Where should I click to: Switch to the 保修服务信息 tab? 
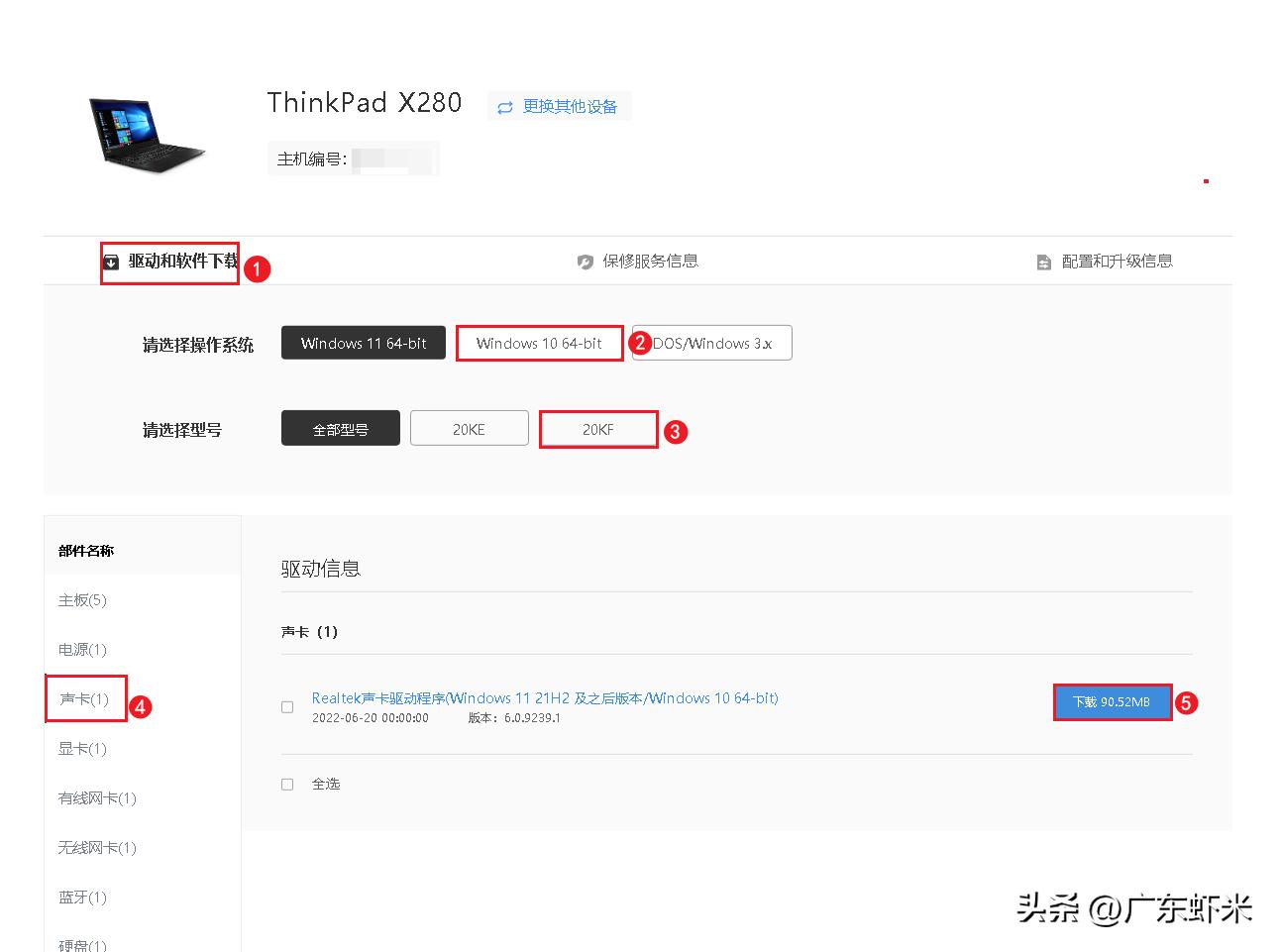649,261
